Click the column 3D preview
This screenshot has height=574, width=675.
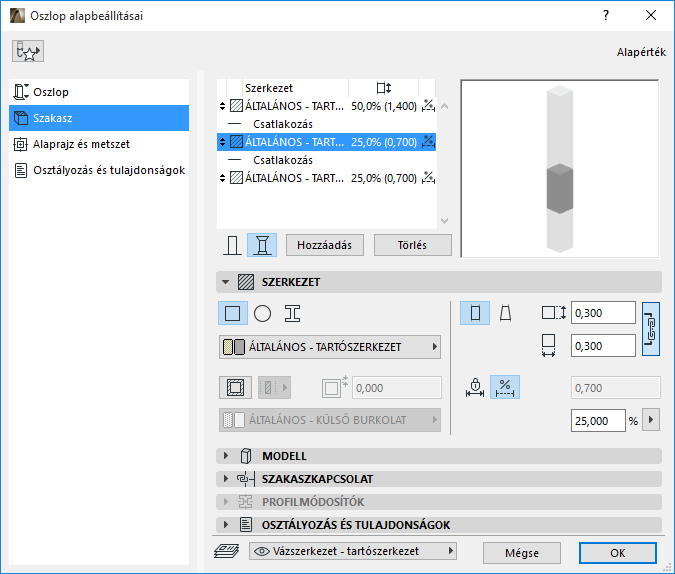coord(560,169)
